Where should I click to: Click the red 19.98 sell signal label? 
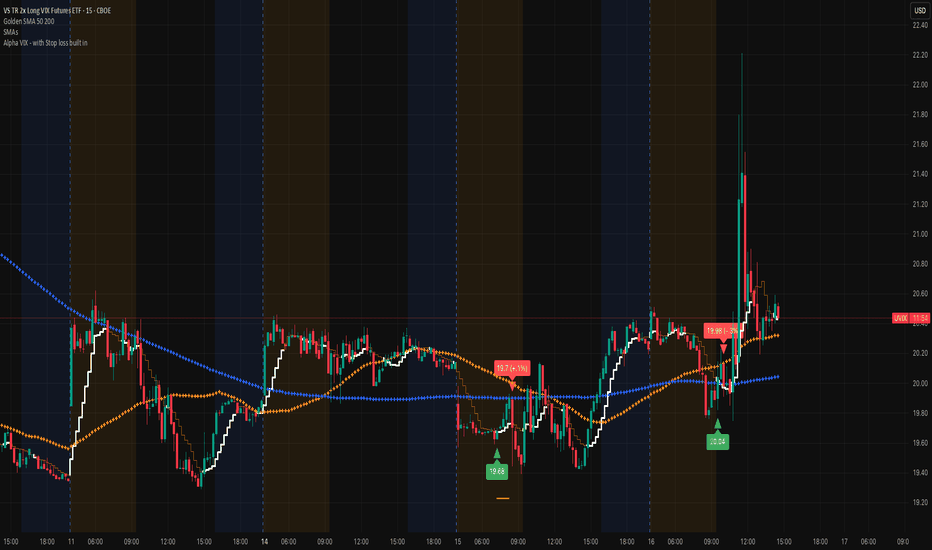pos(723,331)
